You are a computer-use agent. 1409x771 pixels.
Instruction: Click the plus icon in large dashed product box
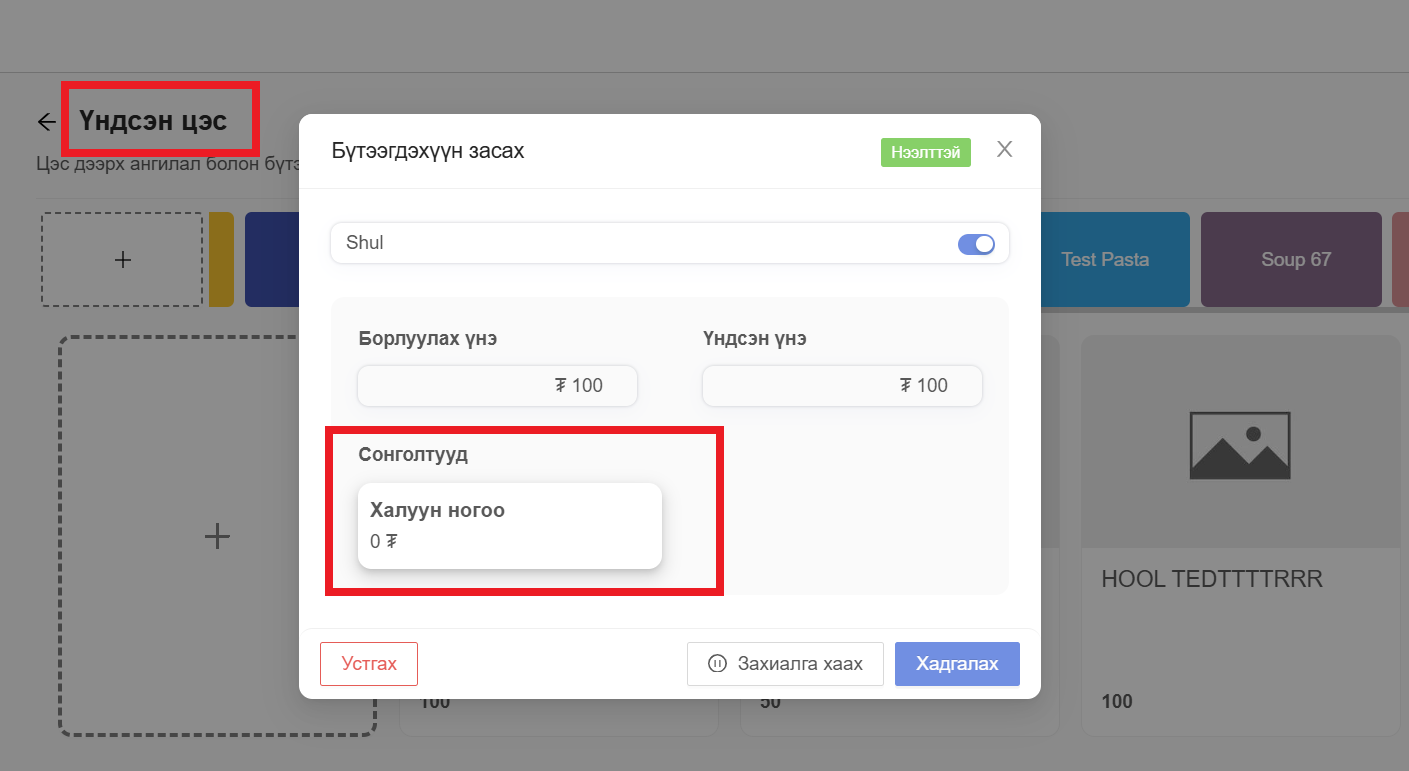pos(217,536)
